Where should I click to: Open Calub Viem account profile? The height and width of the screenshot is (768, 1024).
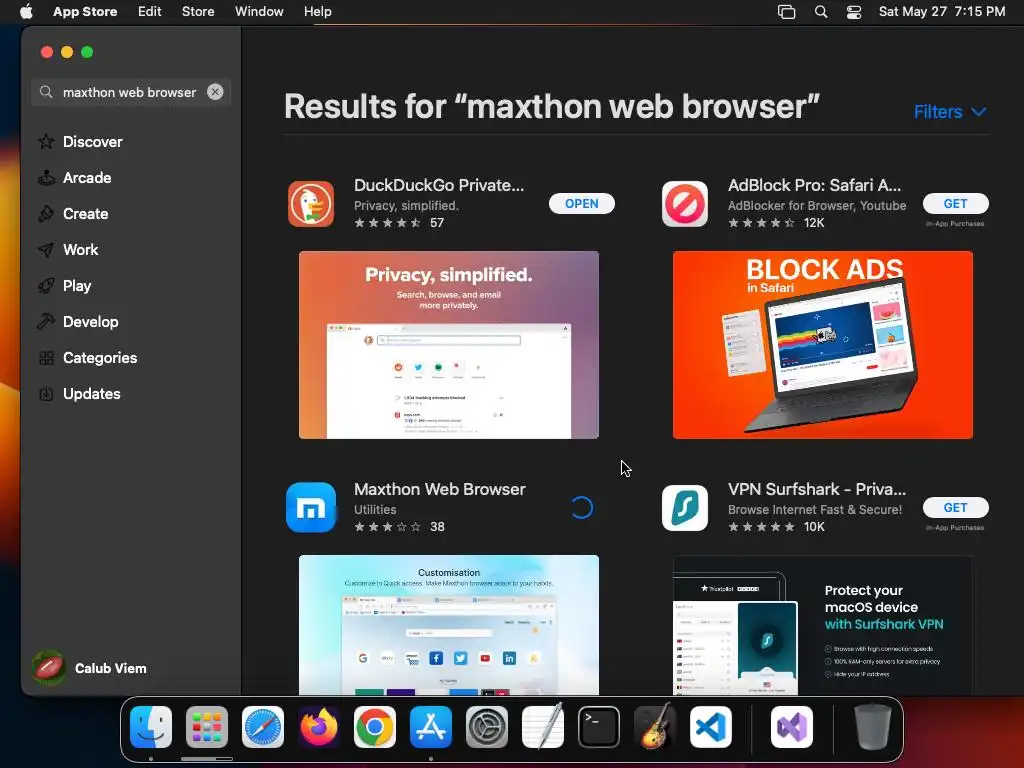coord(89,668)
